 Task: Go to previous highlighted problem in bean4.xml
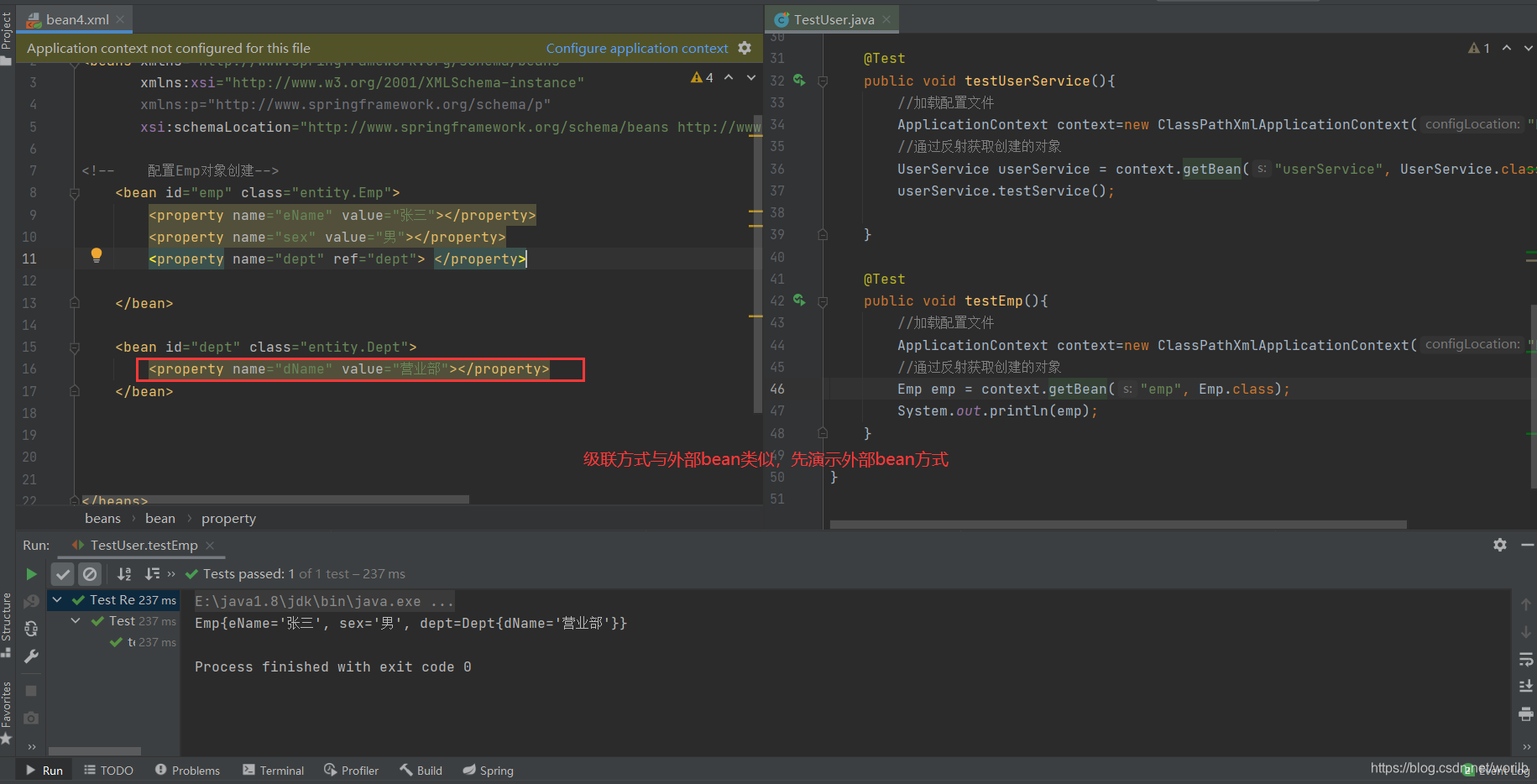tap(729, 77)
